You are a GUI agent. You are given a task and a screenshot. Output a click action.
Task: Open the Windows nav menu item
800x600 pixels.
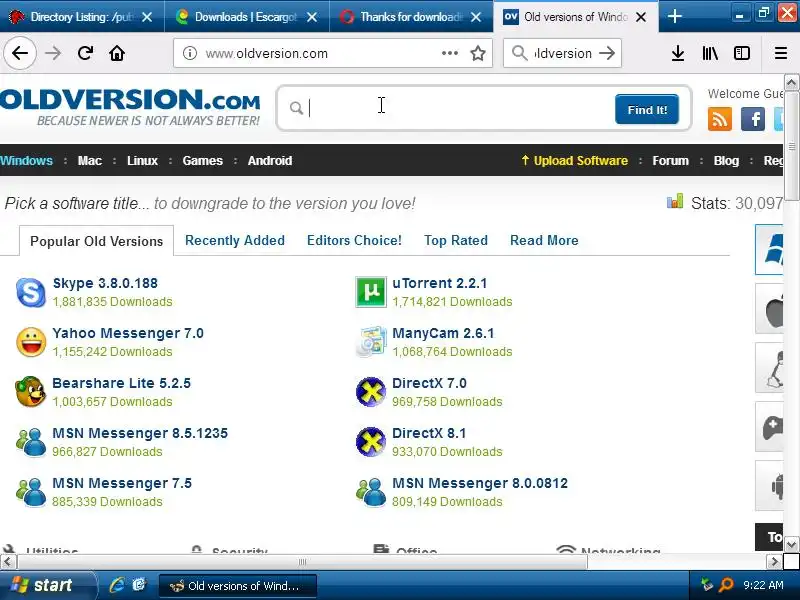26,161
